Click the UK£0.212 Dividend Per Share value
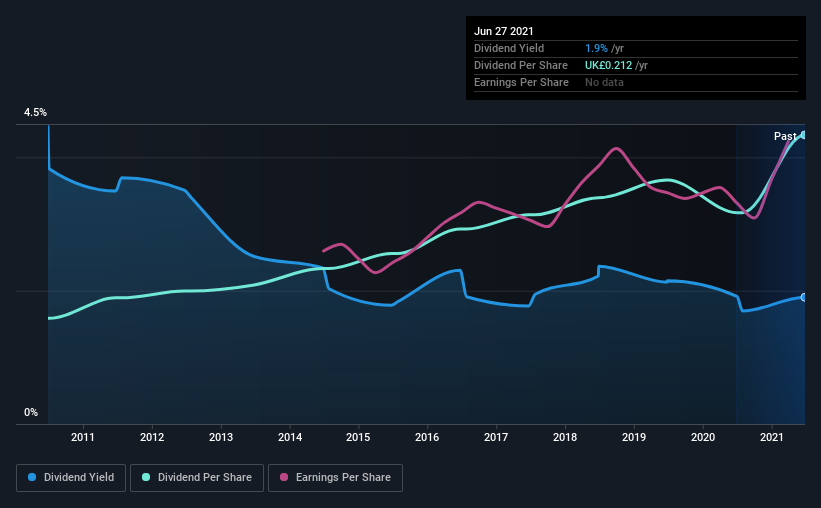 pyautogui.click(x=608, y=65)
